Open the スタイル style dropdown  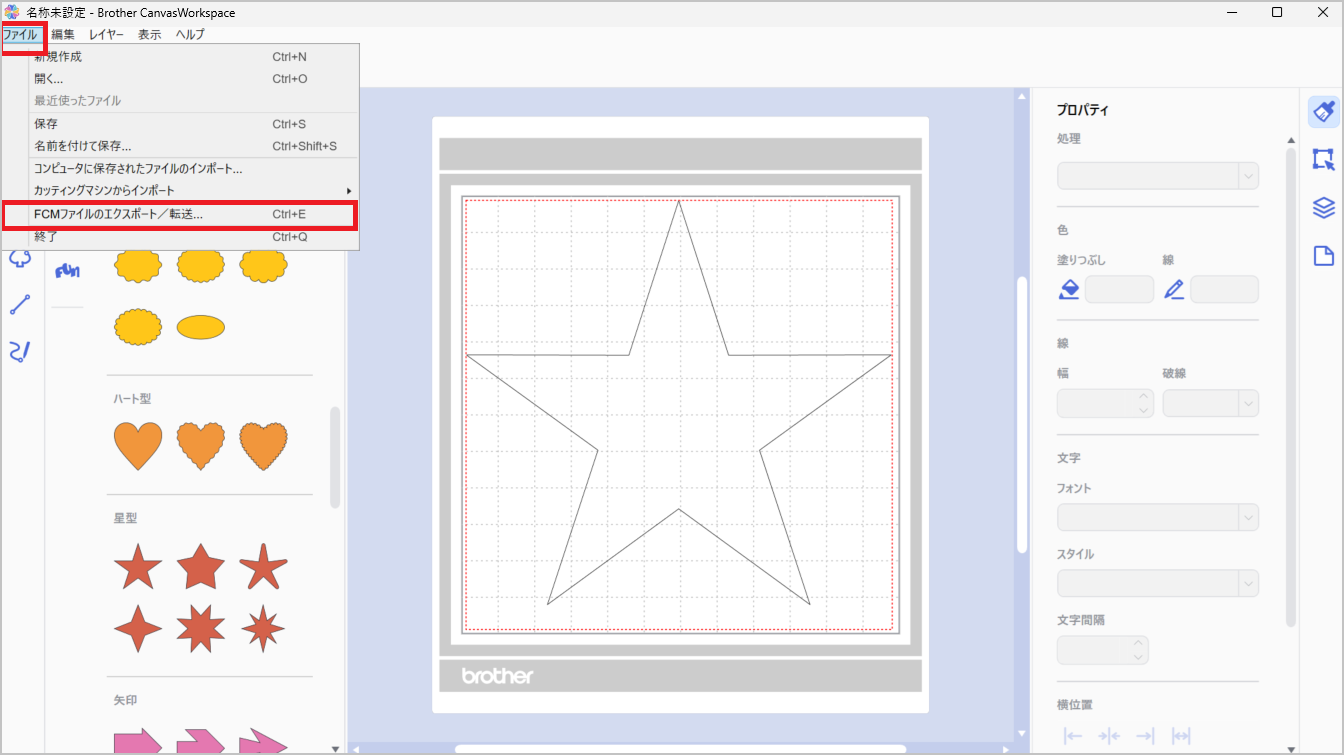[x=1158, y=583]
